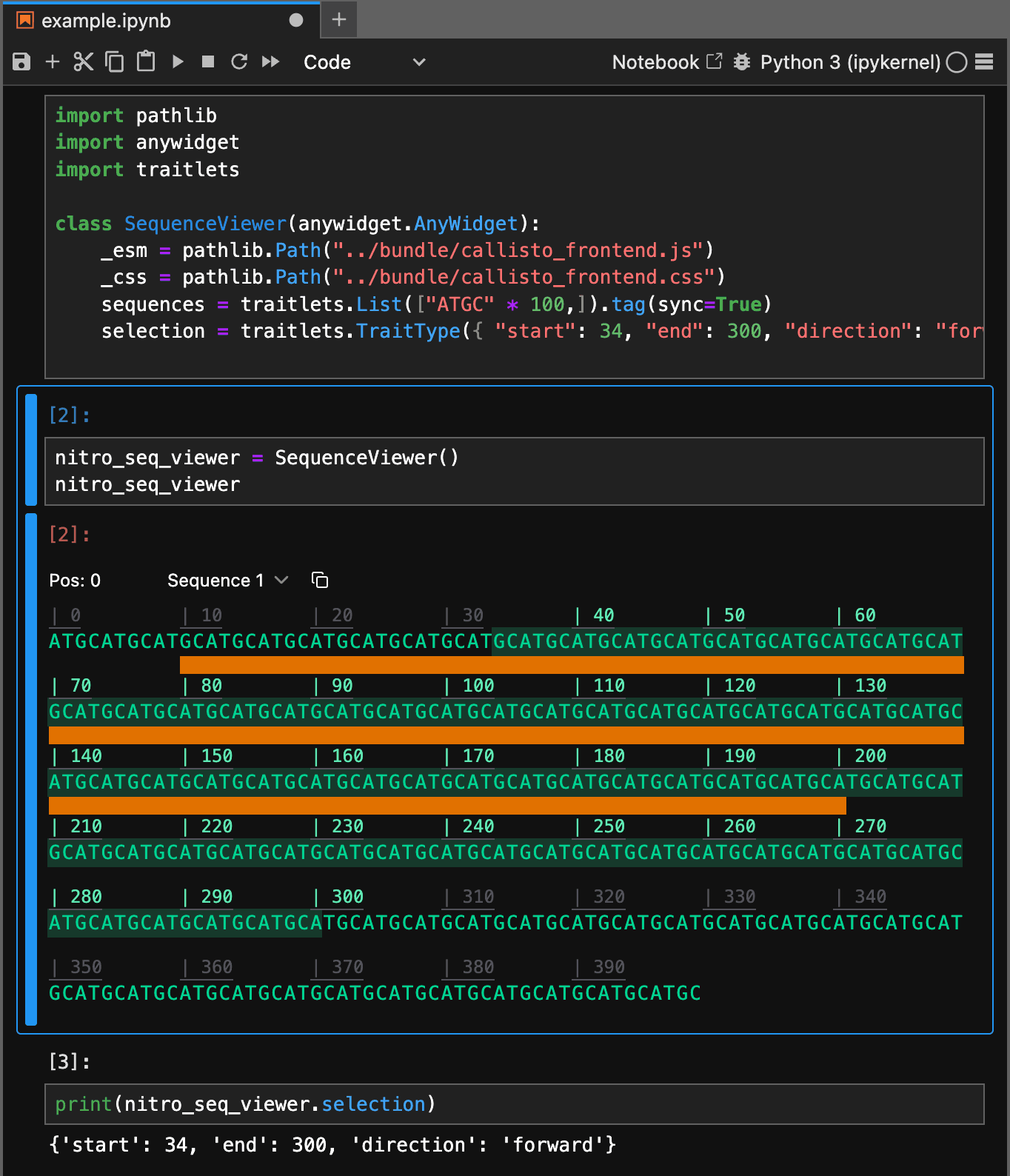Copy the sequence with the widget copy icon
The height and width of the screenshot is (1176, 1010).
click(x=320, y=580)
